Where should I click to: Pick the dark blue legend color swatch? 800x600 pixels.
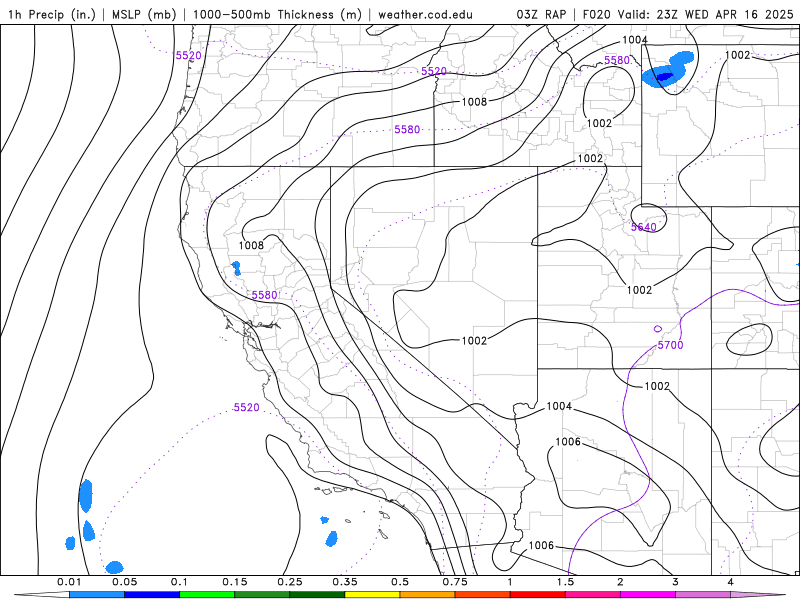[x=152, y=595]
